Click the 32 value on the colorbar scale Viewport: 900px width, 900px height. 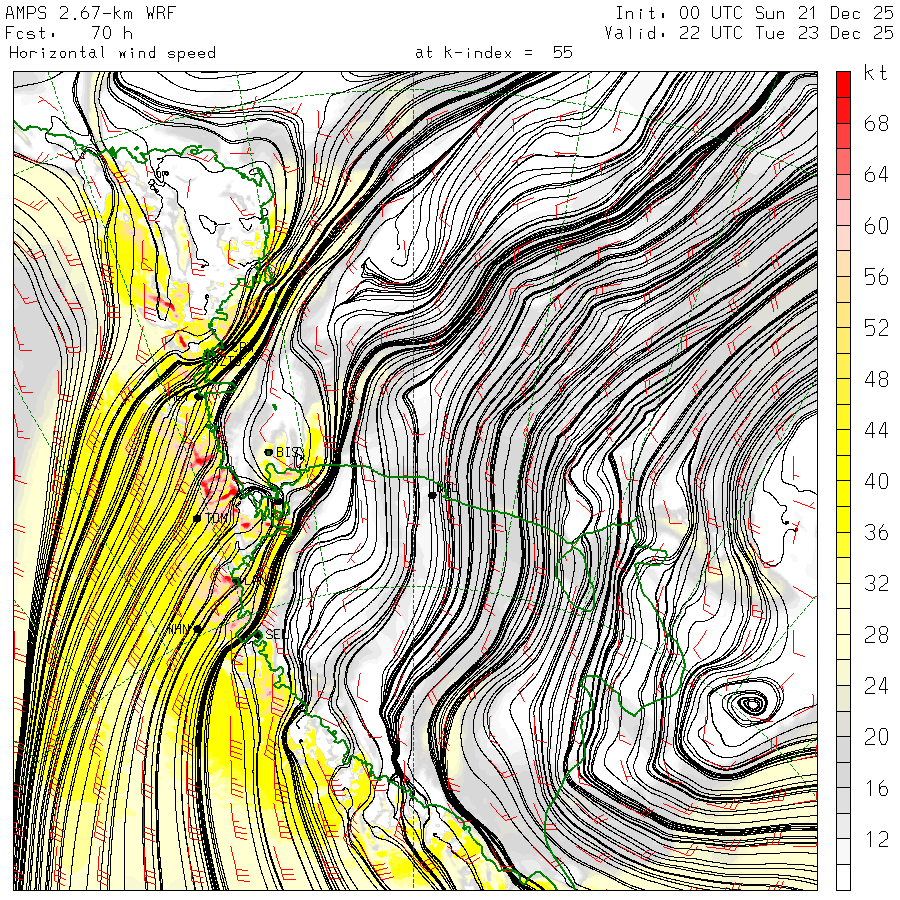coord(876,583)
